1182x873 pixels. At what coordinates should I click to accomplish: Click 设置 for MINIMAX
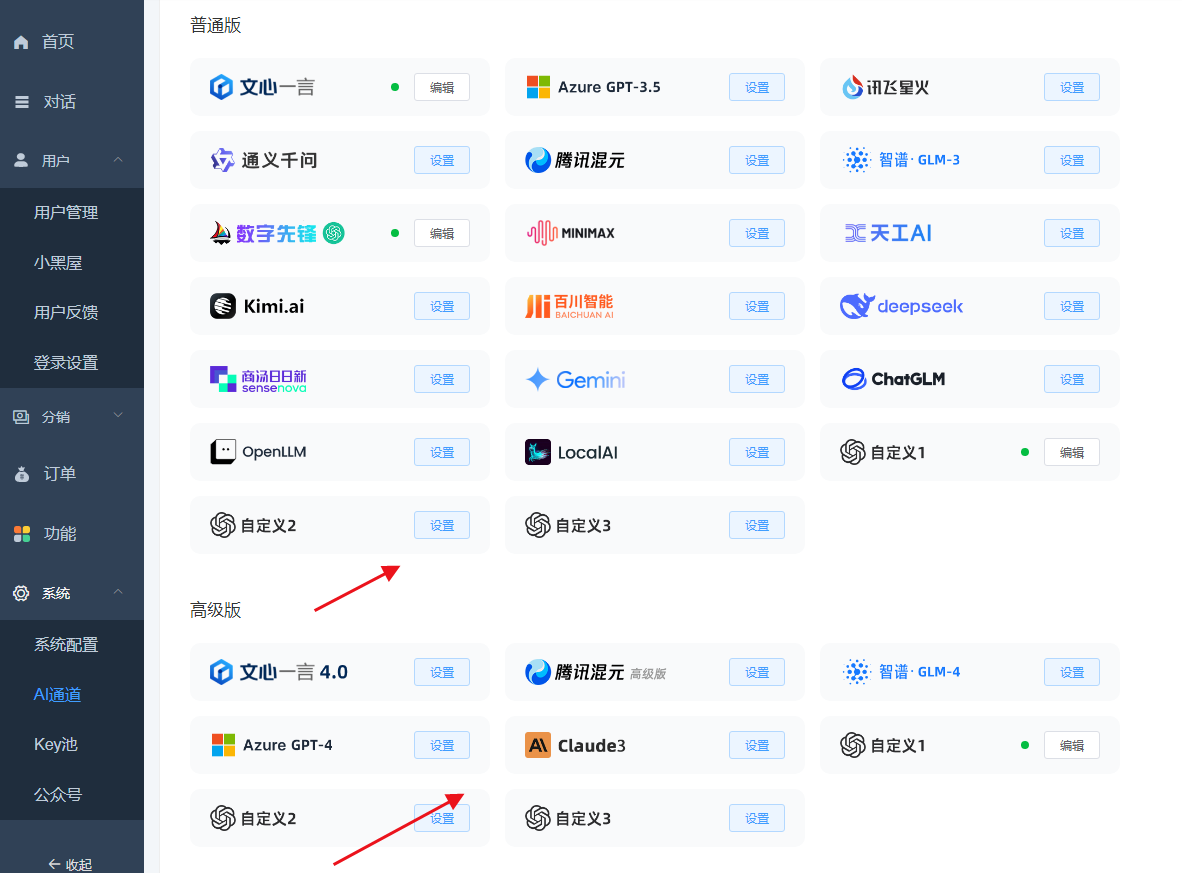click(757, 234)
